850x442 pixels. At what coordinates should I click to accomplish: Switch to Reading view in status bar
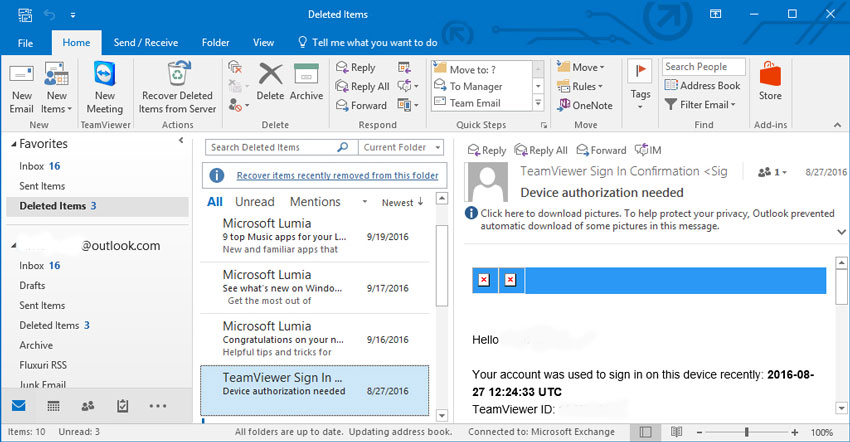[x=676, y=432]
